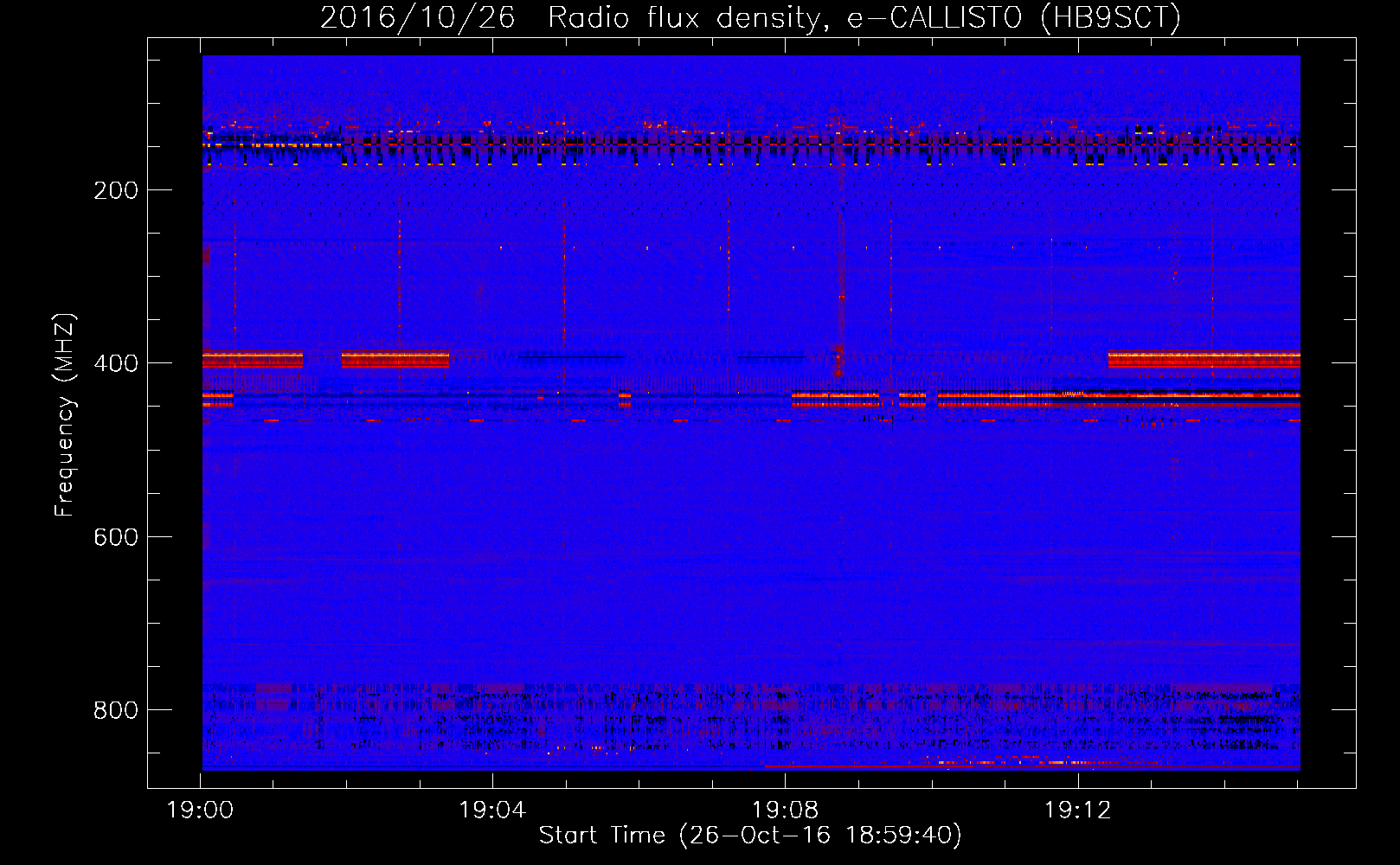Click the 19:00 time tick label
This screenshot has height=865, width=1400.
click(x=201, y=811)
